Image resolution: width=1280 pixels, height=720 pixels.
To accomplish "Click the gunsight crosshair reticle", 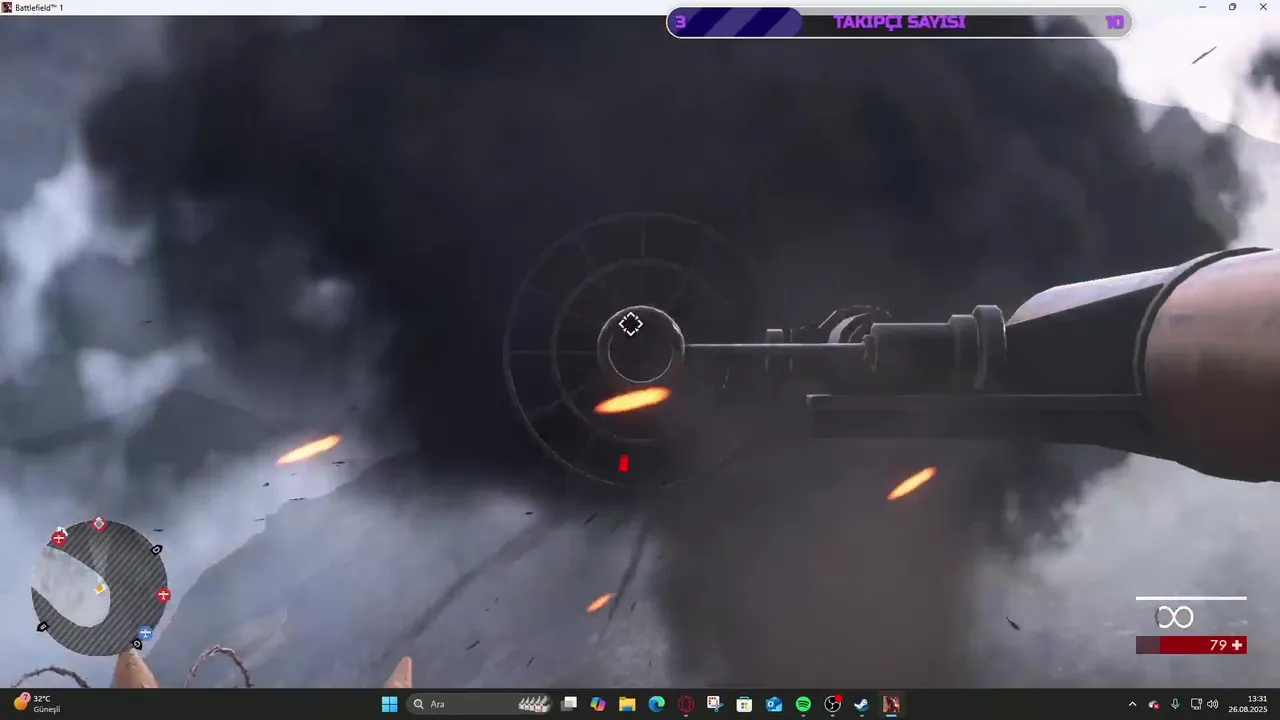I will pos(630,324).
